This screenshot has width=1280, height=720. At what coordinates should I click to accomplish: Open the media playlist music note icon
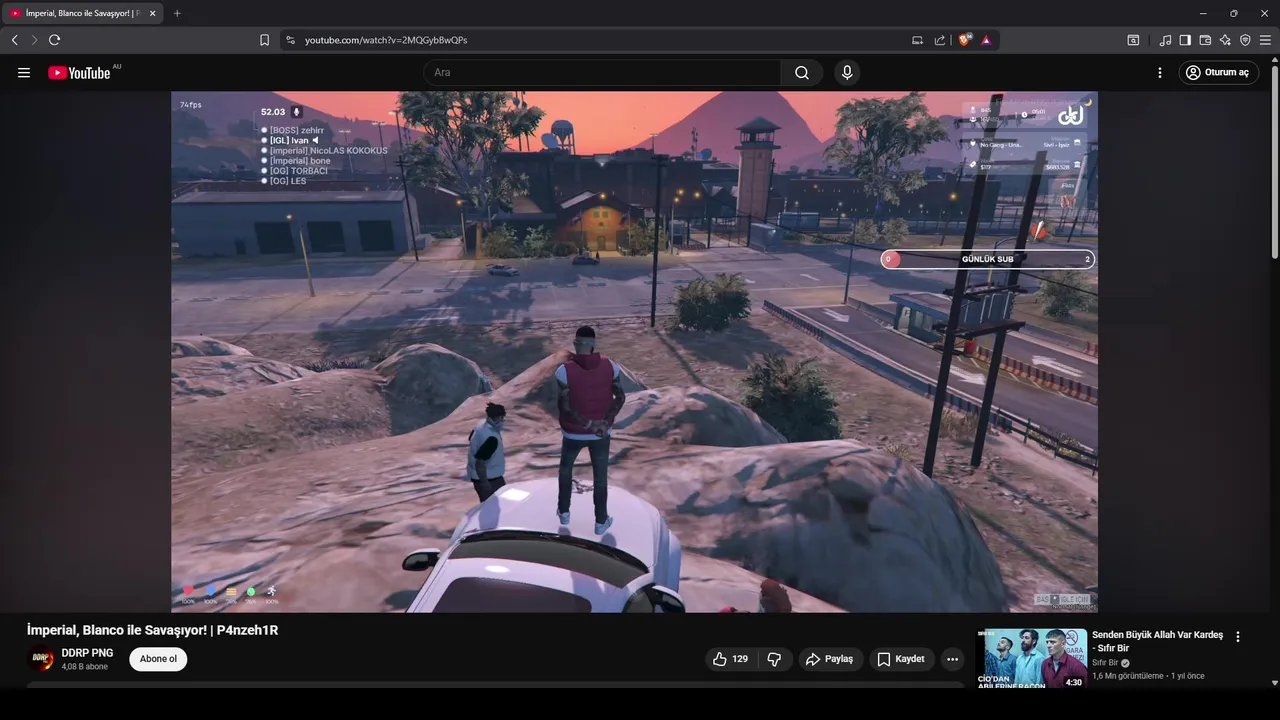1165,40
